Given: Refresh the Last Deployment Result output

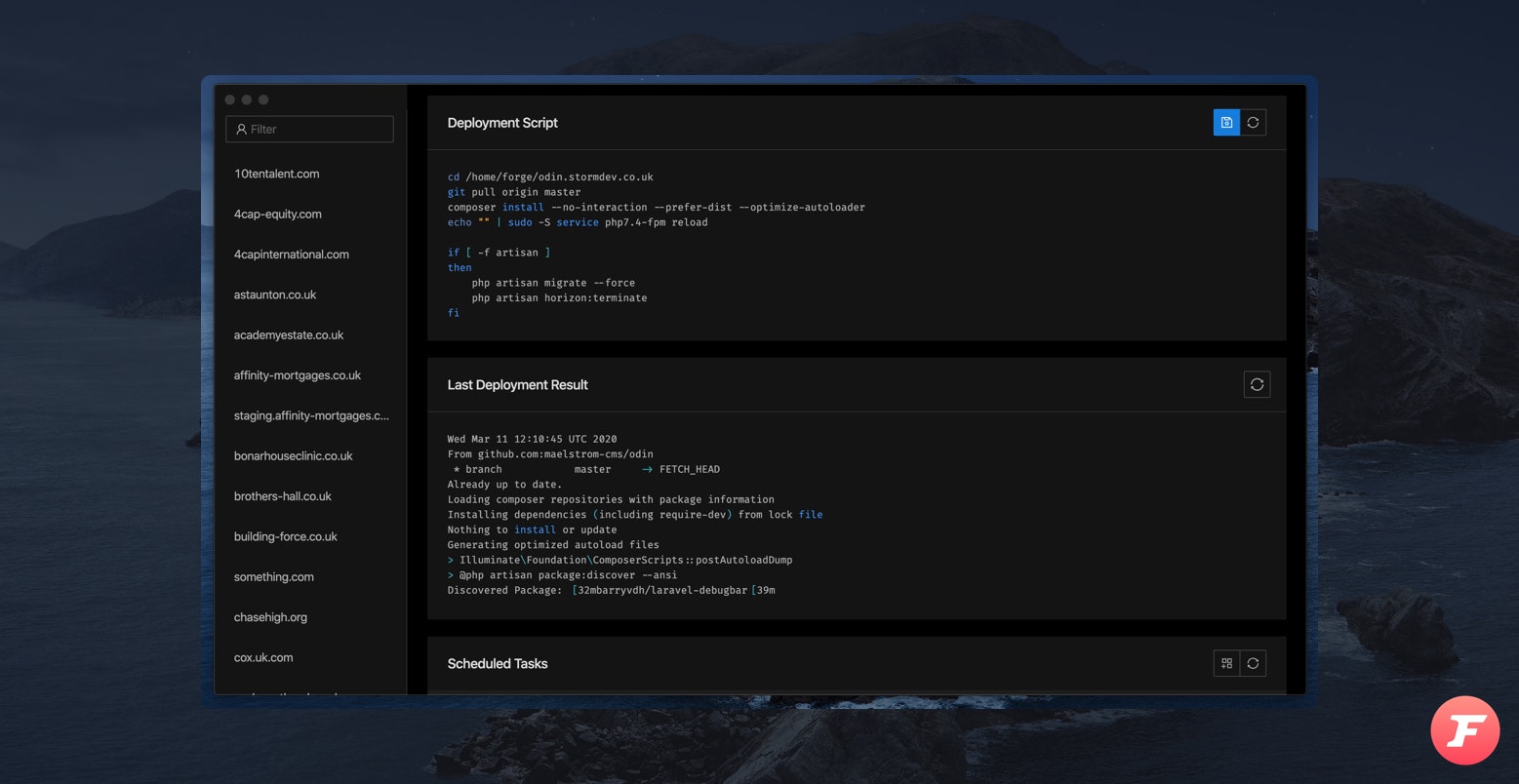Looking at the screenshot, I should point(1257,384).
